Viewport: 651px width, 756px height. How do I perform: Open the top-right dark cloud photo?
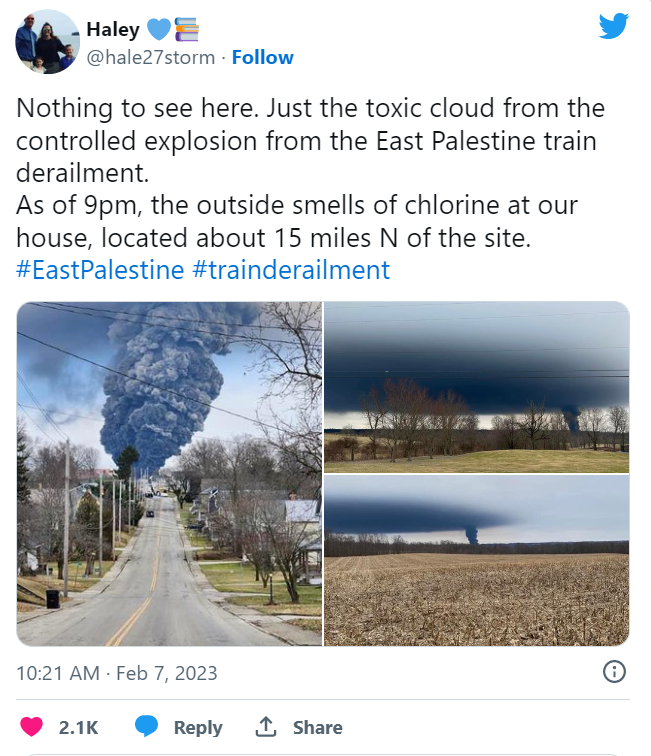click(x=477, y=386)
